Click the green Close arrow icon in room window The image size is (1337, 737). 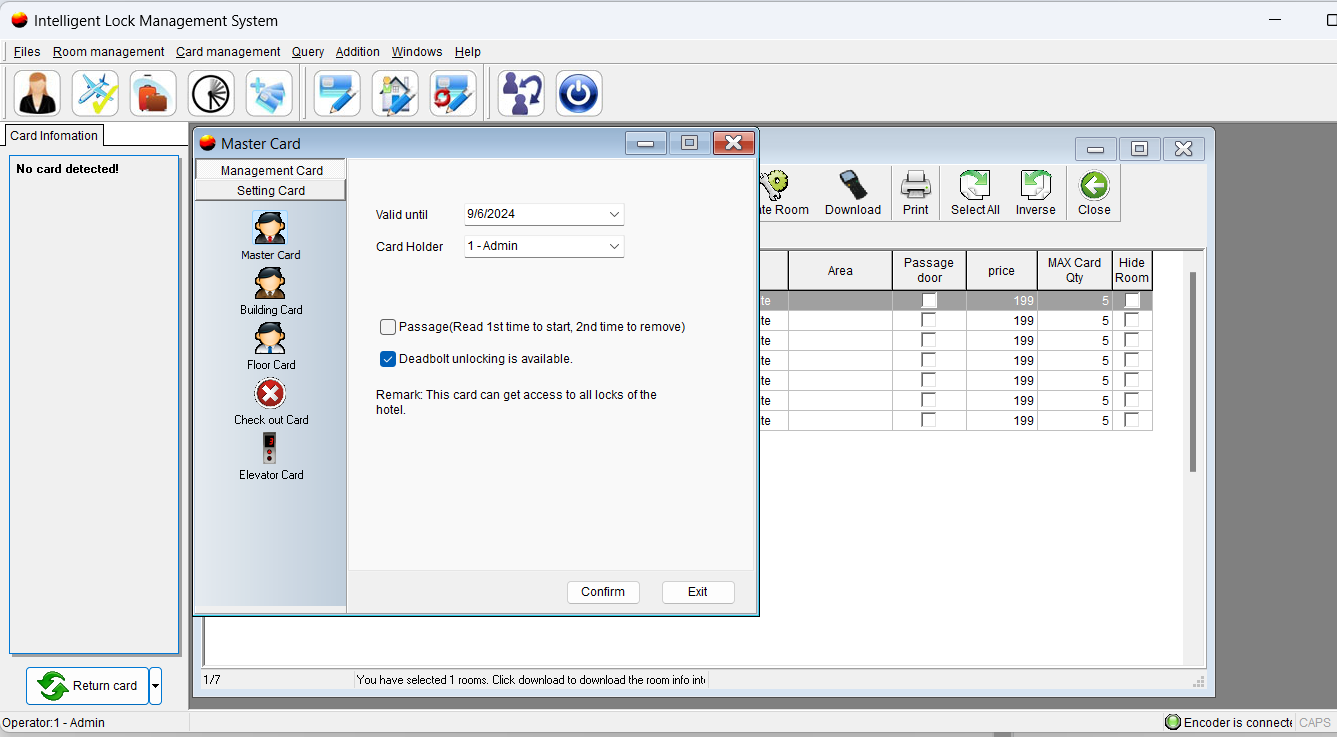click(1094, 185)
